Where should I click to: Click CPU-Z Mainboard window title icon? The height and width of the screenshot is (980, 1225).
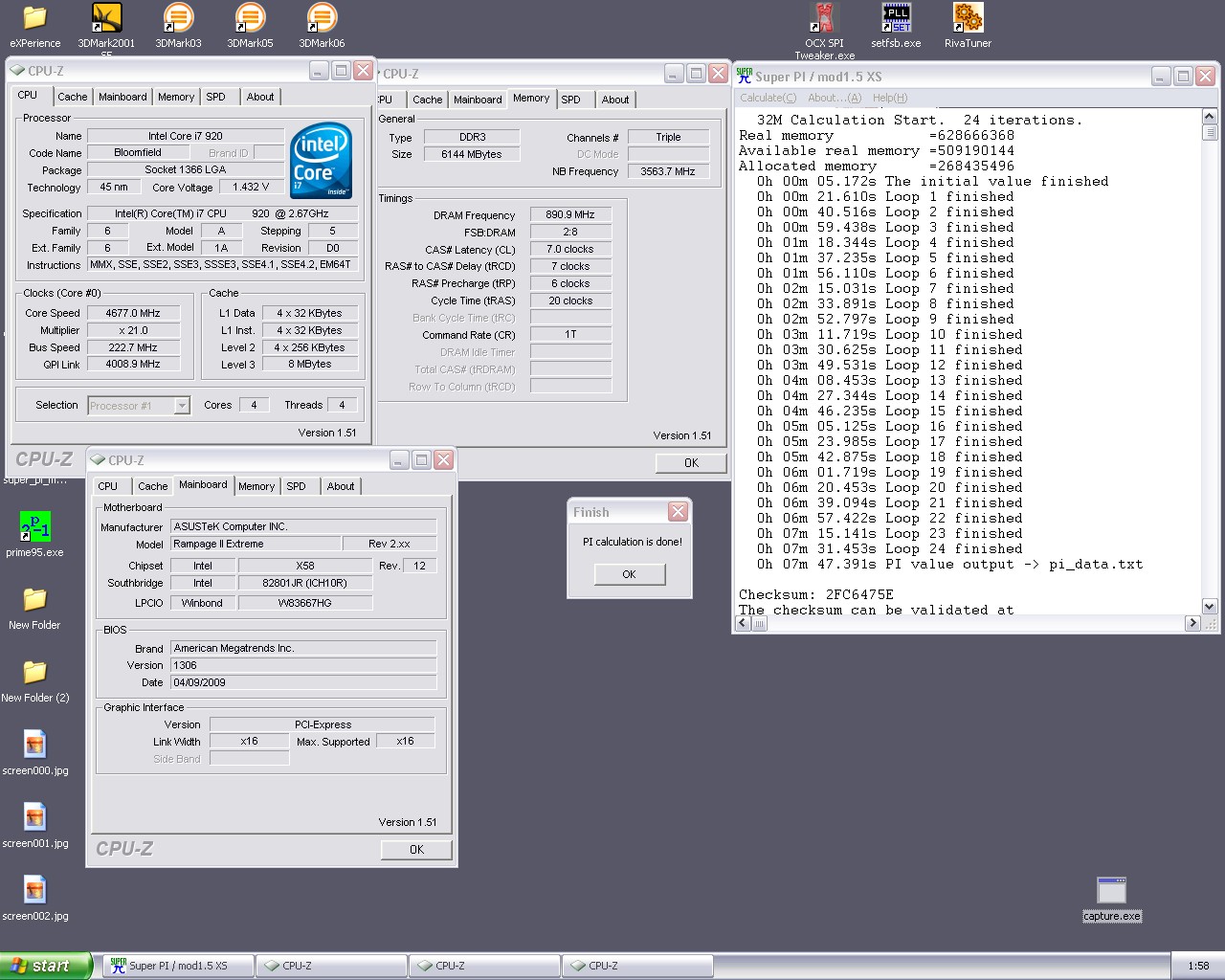pyautogui.click(x=97, y=459)
